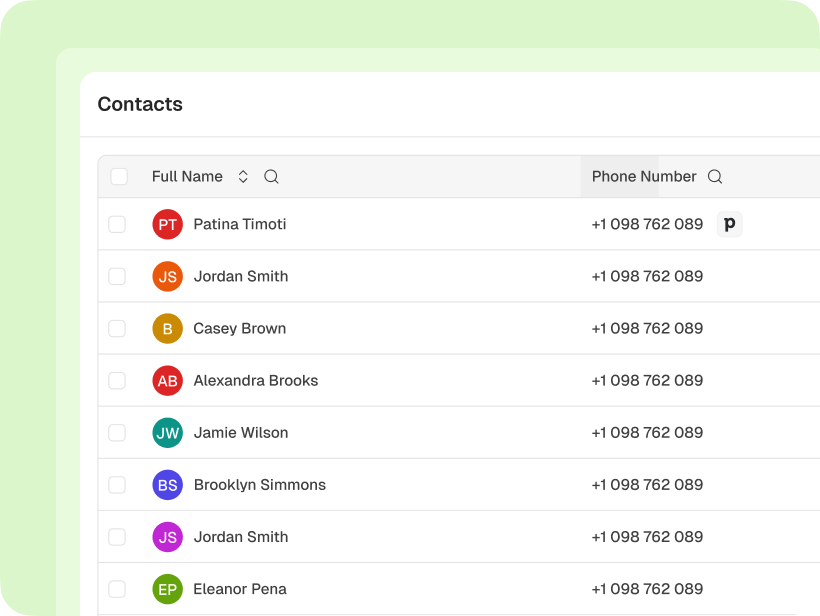Viewport: 820px width, 616px height.
Task: Open the Alexandra Brooks contact name
Action: 256,380
